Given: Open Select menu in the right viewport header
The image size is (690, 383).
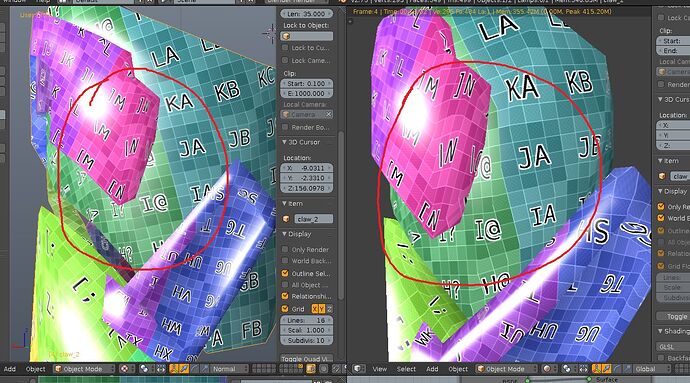Looking at the screenshot, I should click(x=406, y=369).
